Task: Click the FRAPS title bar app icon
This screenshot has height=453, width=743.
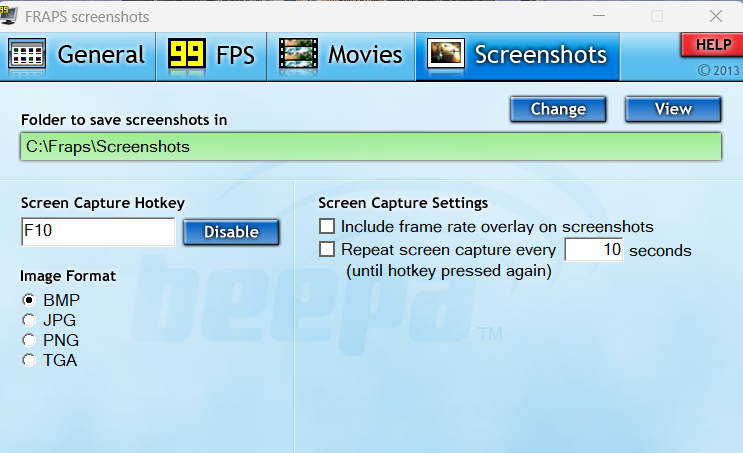Action: pos(9,16)
